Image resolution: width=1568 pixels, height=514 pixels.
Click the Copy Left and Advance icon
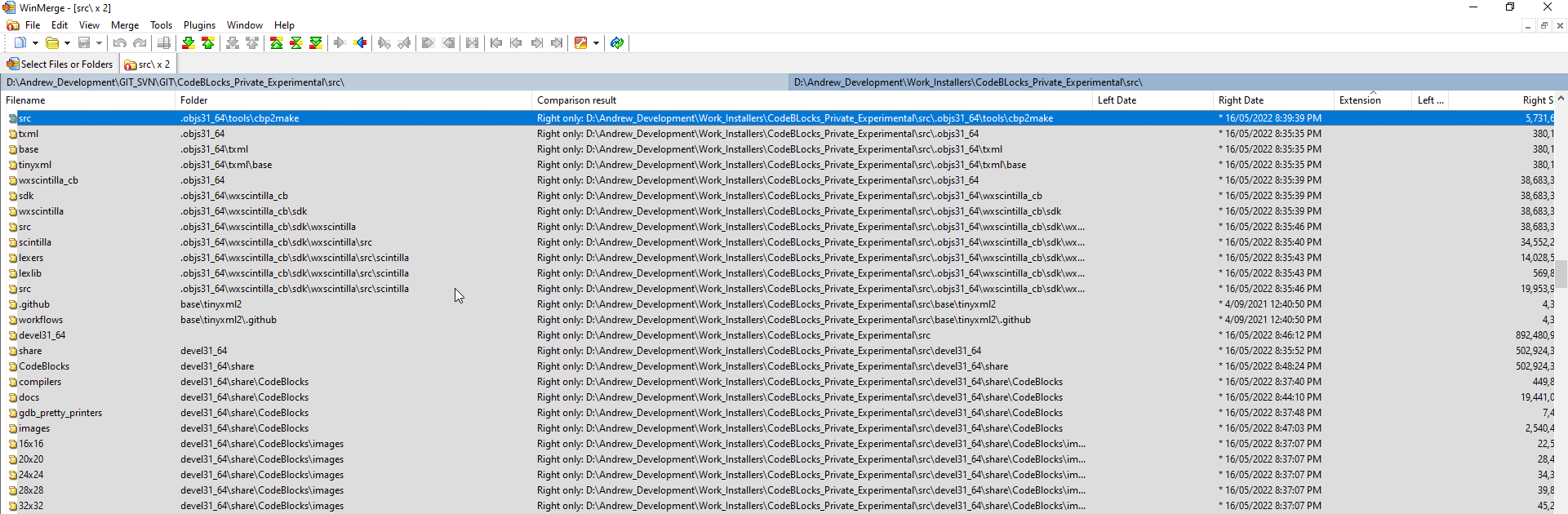(404, 43)
